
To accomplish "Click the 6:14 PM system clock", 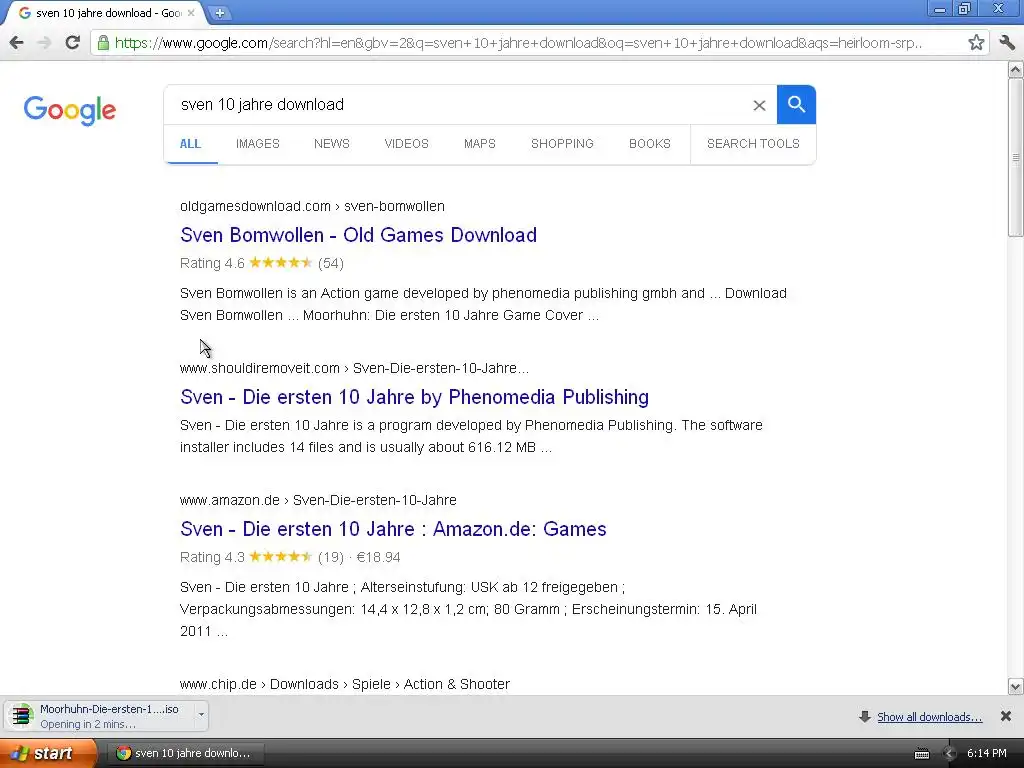I will coord(987,754).
